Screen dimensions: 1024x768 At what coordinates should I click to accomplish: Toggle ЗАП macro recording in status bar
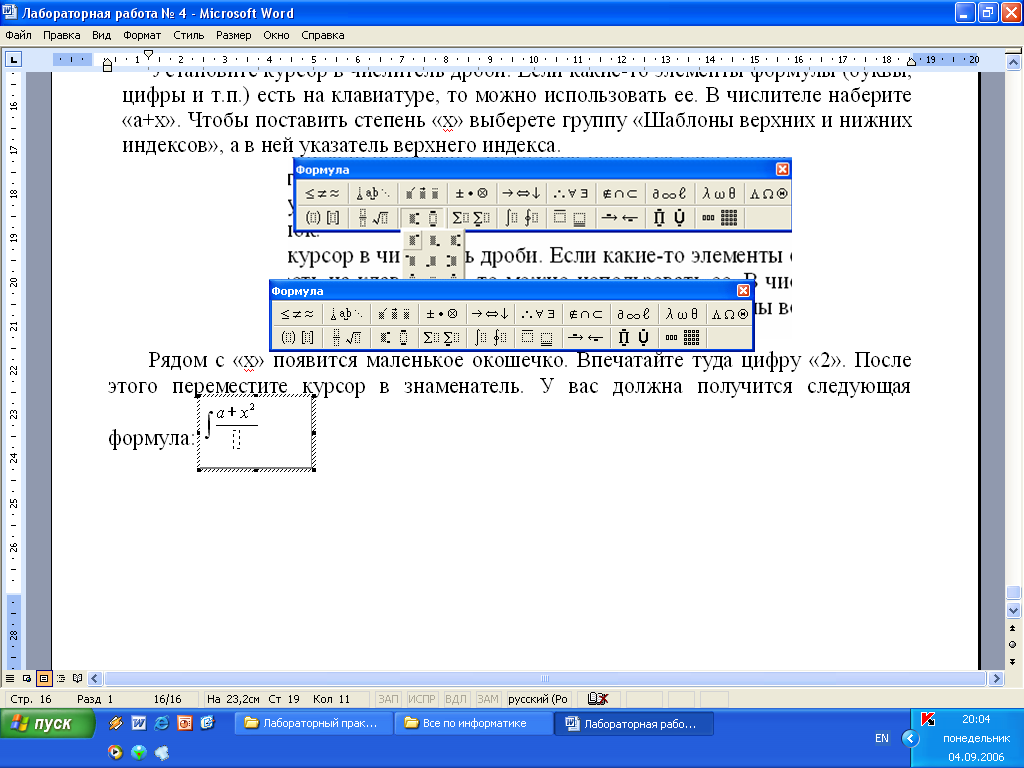pyautogui.click(x=388, y=699)
